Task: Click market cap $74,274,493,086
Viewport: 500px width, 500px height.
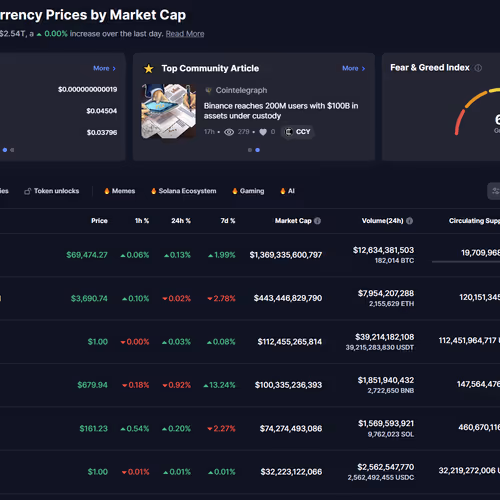Action: point(291,428)
